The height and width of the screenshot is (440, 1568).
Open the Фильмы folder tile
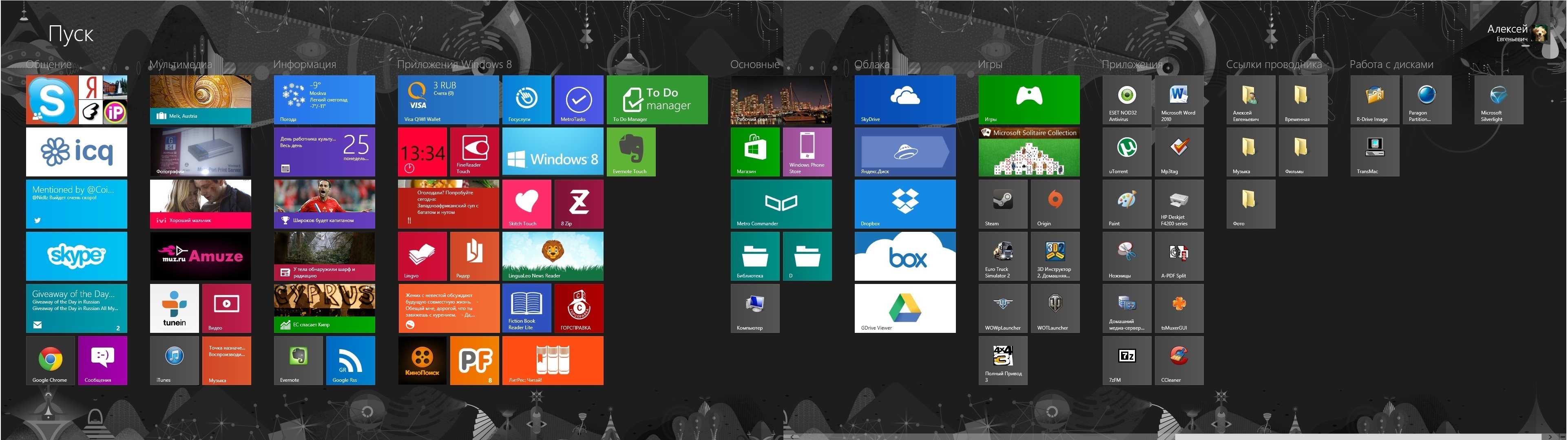pyautogui.click(x=1303, y=152)
